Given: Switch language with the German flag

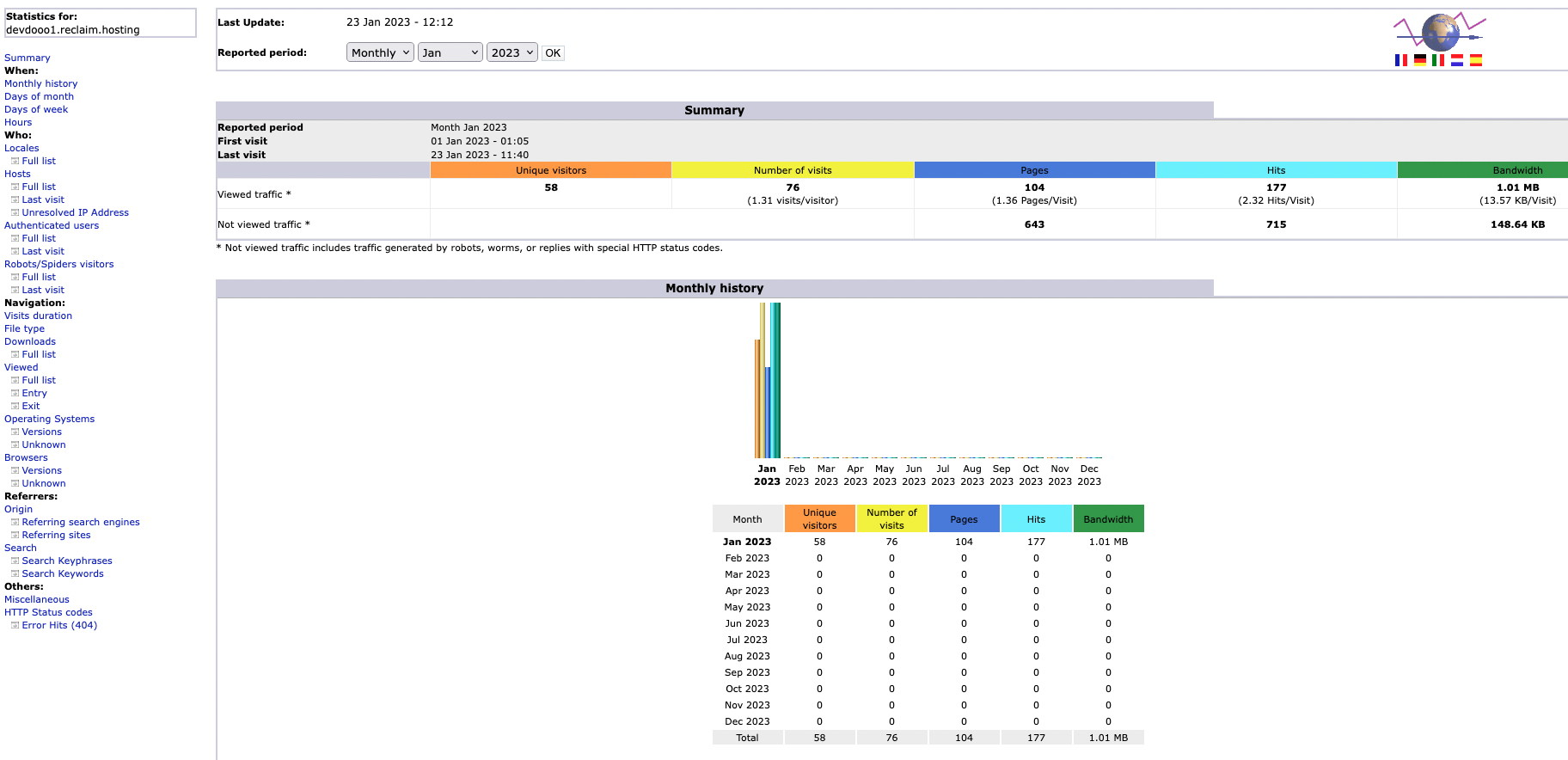Looking at the screenshot, I should (1420, 60).
